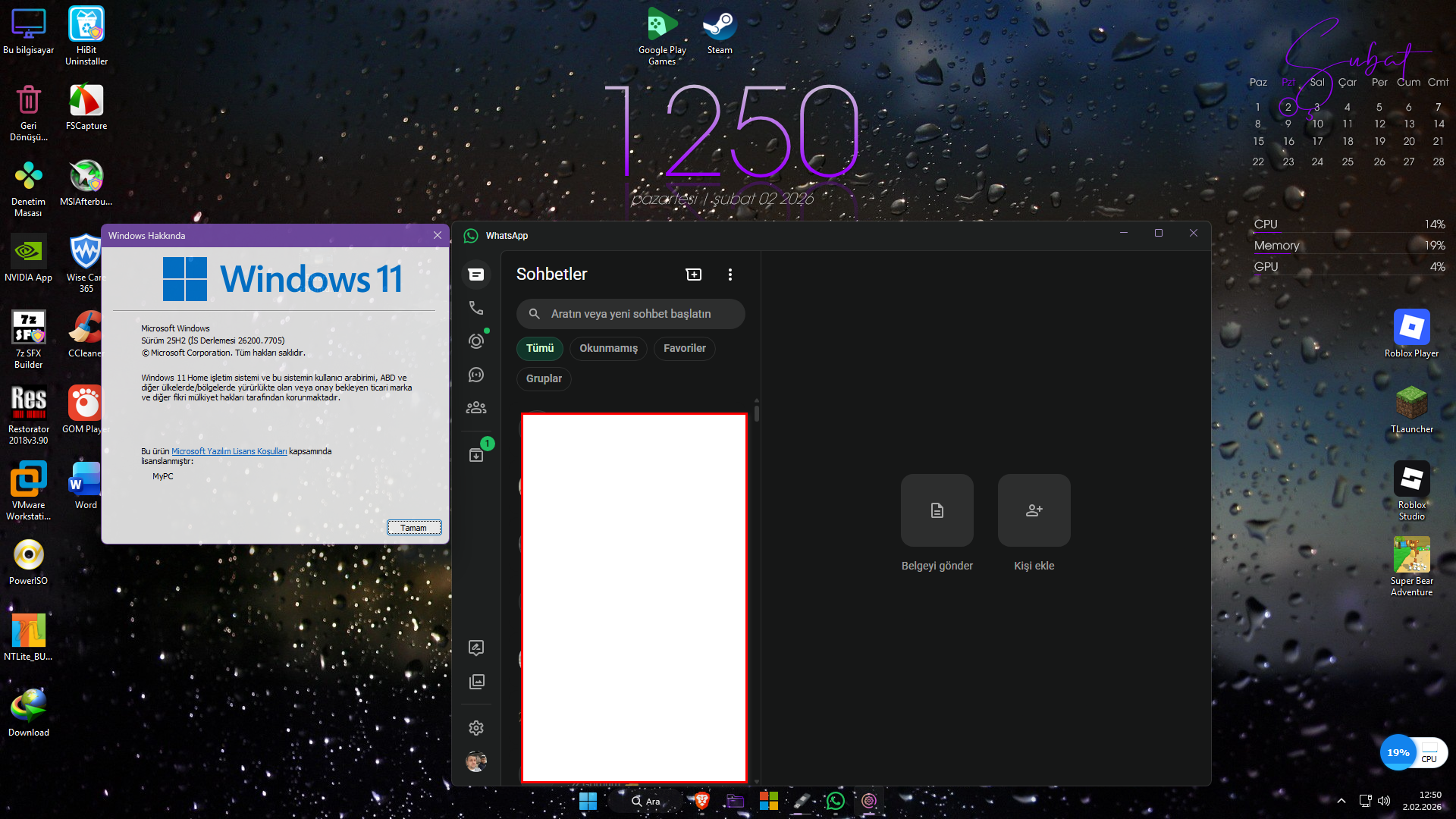Start a new chat with the plus icon

point(694,275)
